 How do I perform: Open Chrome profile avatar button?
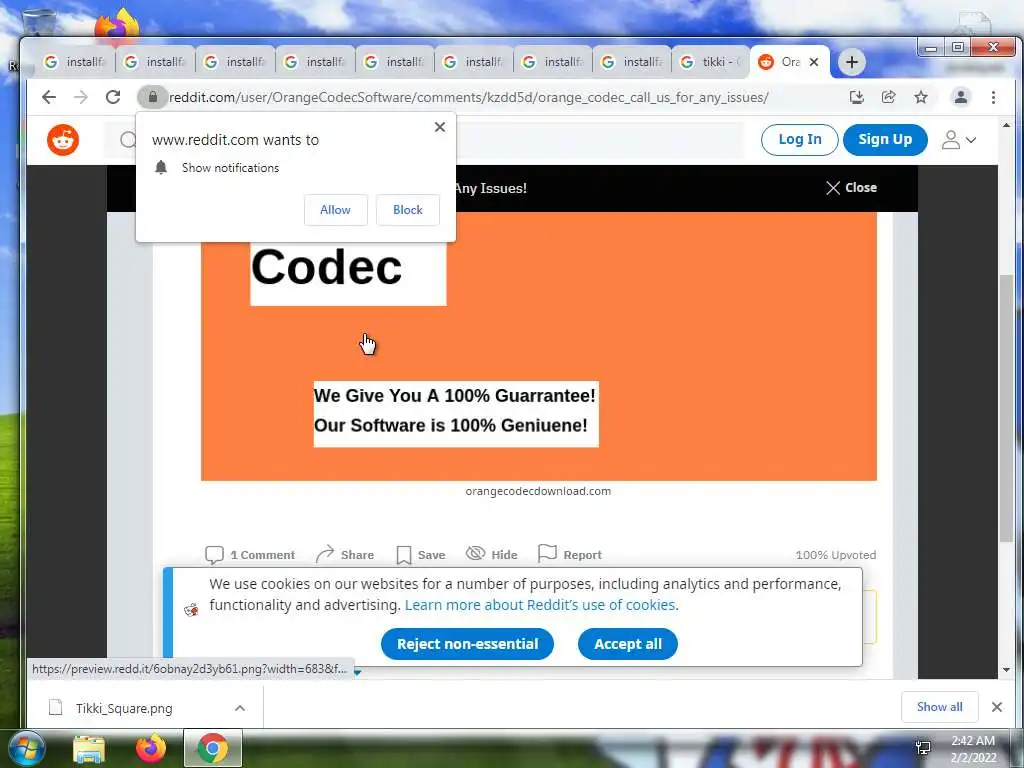(961, 97)
